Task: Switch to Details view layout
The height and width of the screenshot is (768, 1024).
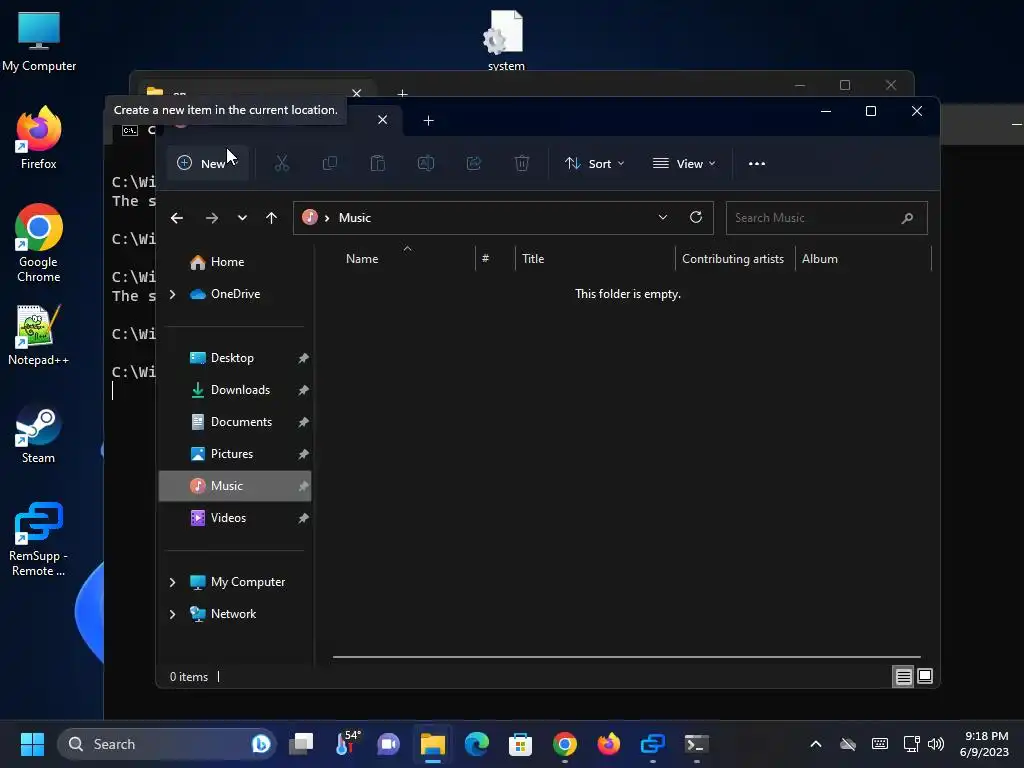Action: click(903, 677)
